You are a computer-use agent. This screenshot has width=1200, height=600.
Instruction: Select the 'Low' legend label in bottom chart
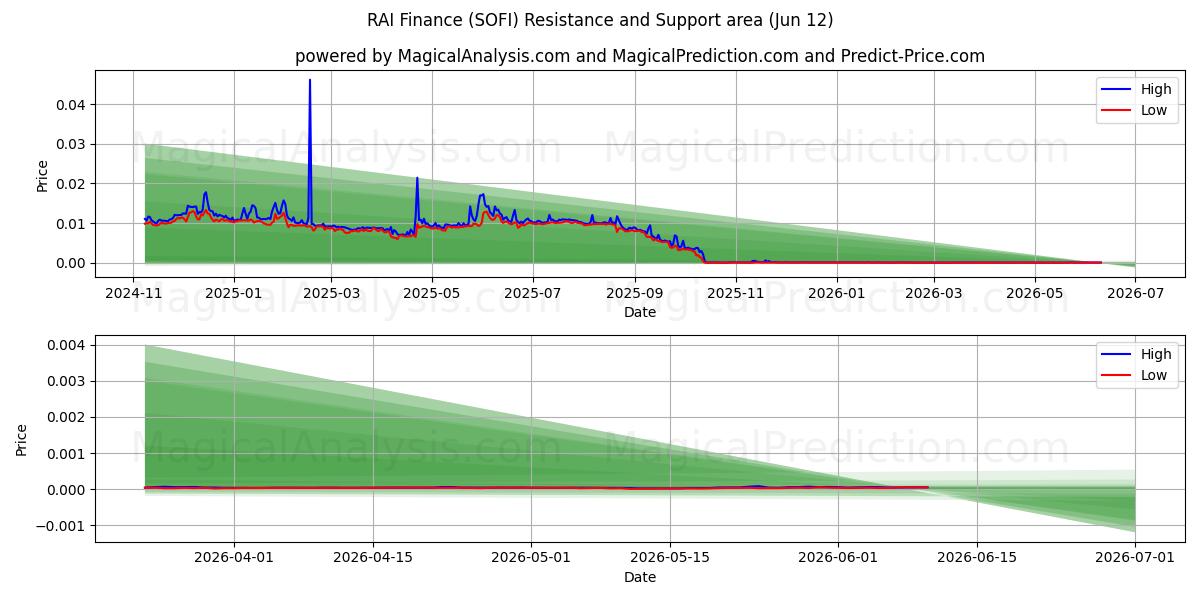1154,375
